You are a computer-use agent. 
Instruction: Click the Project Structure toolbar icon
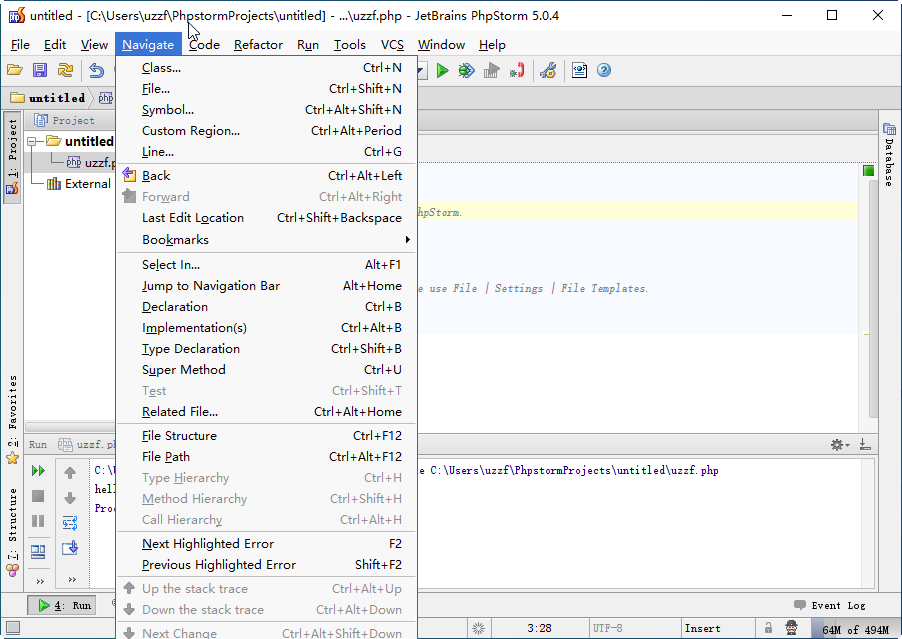point(579,70)
